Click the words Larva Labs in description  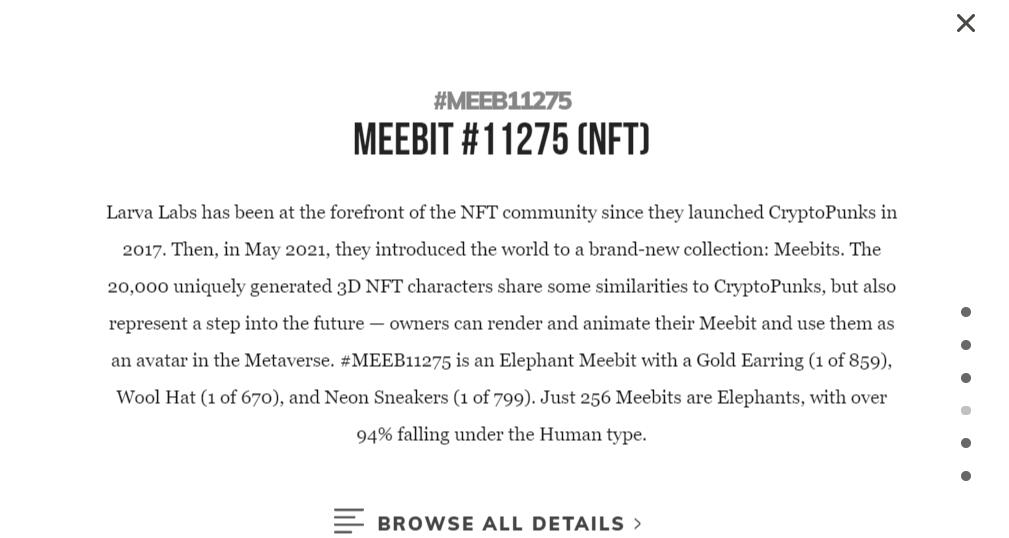[151, 213]
